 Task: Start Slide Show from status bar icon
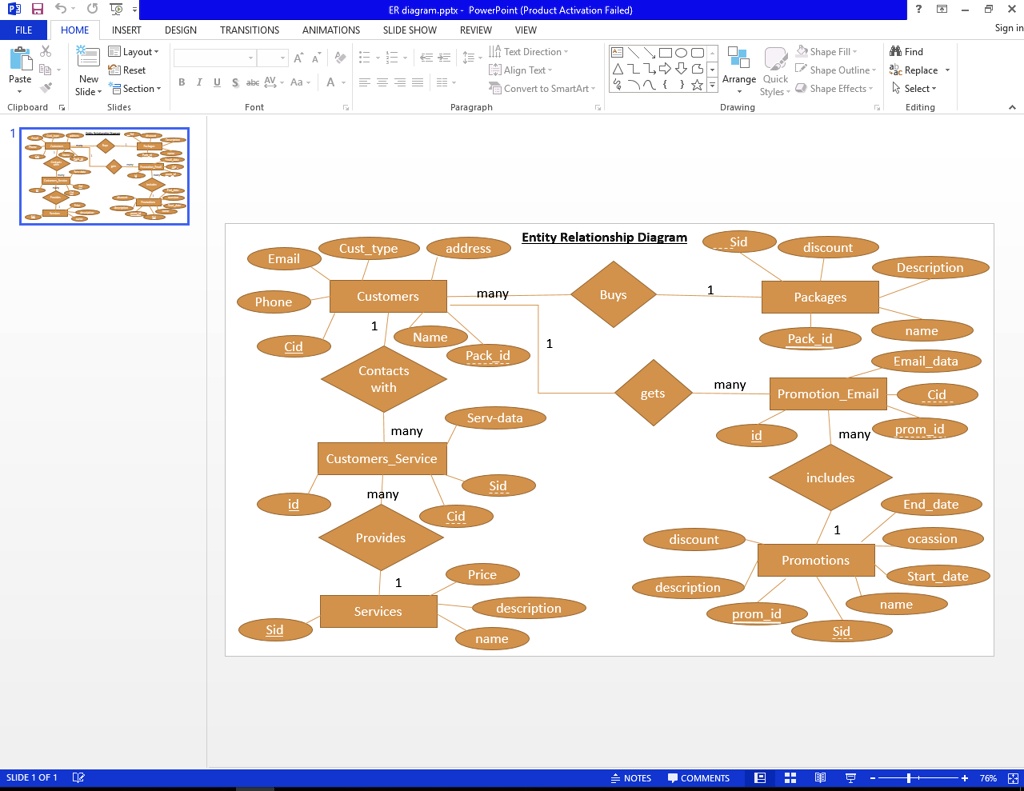(850, 778)
